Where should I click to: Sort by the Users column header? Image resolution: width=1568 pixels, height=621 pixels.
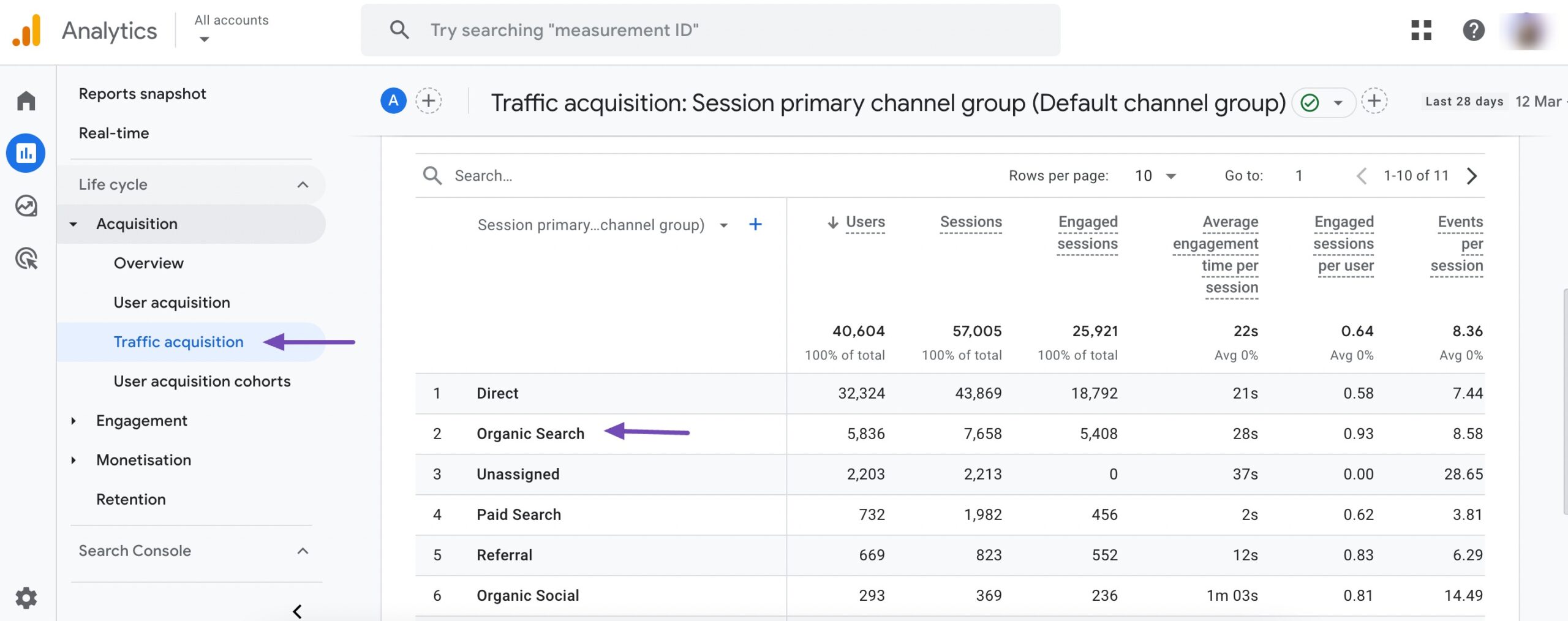pos(865,222)
